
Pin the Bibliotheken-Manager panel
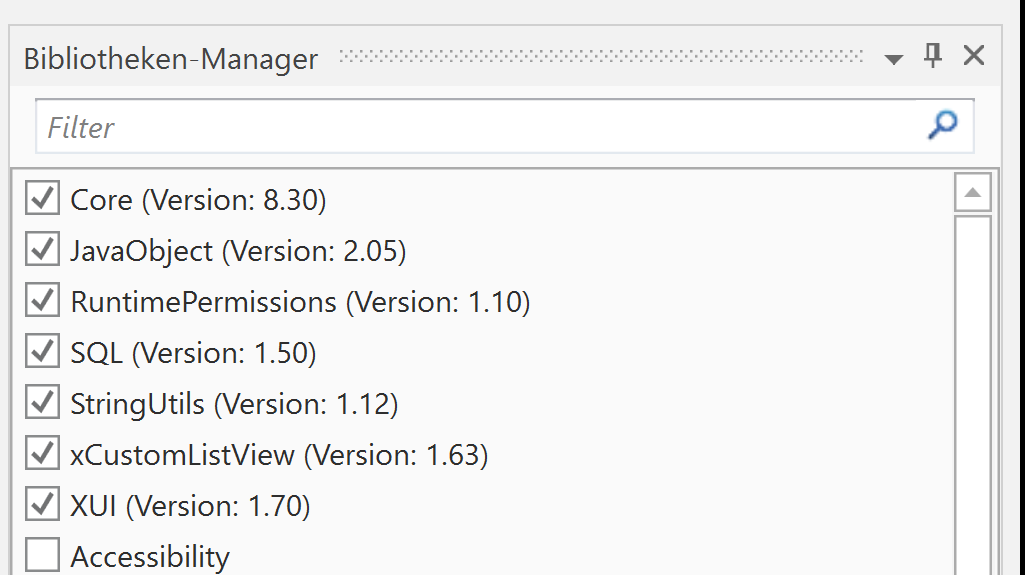[933, 56]
